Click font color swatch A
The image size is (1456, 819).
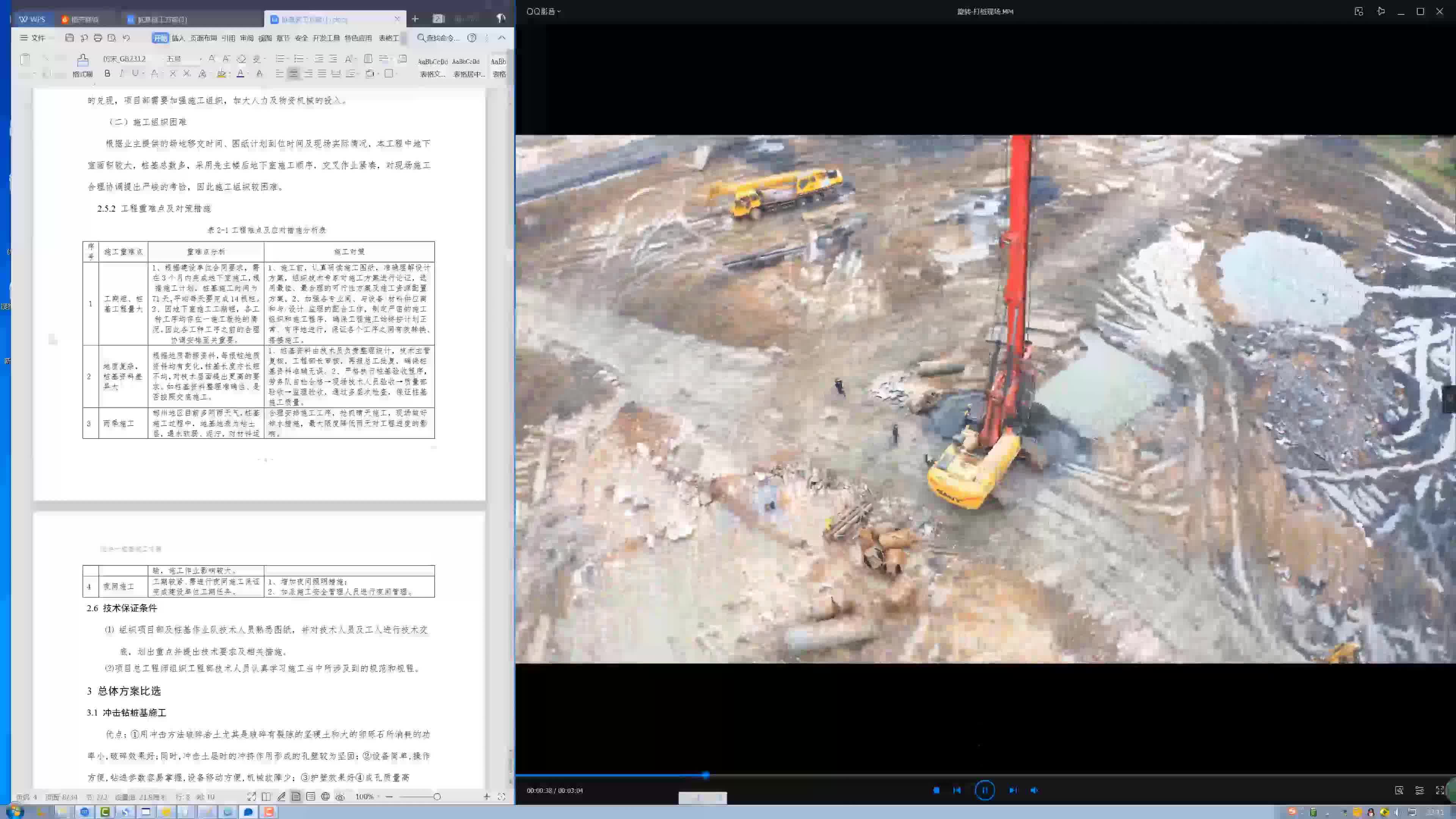click(240, 74)
